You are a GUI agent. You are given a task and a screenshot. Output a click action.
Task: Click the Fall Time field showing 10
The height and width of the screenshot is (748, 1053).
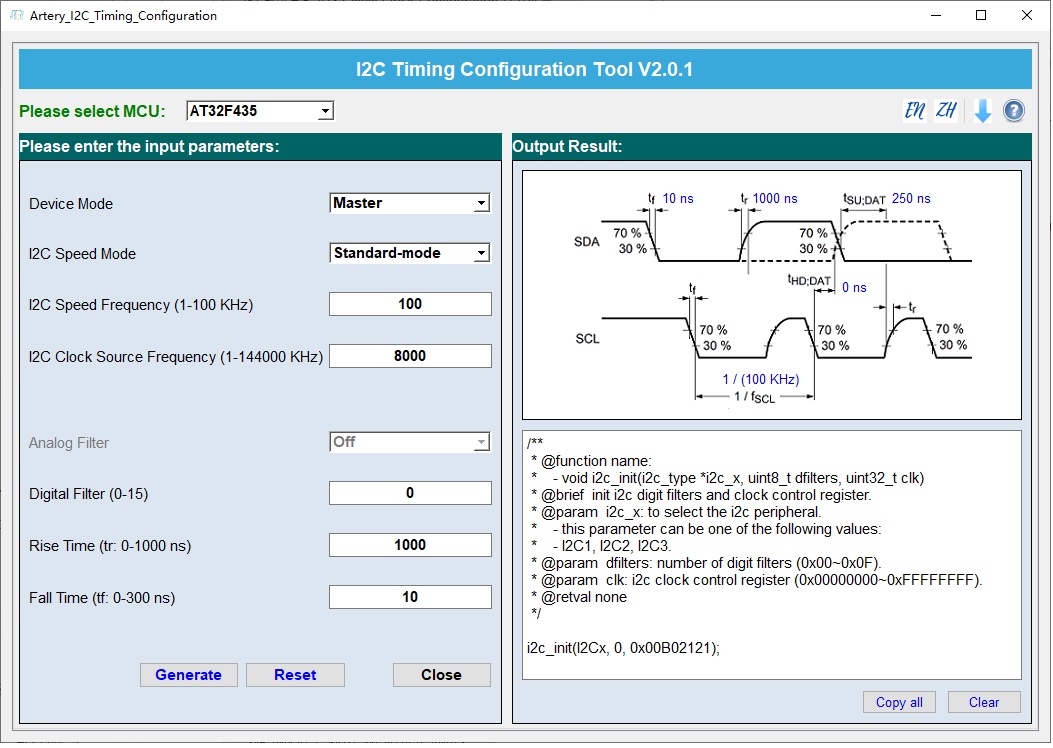tap(410, 597)
